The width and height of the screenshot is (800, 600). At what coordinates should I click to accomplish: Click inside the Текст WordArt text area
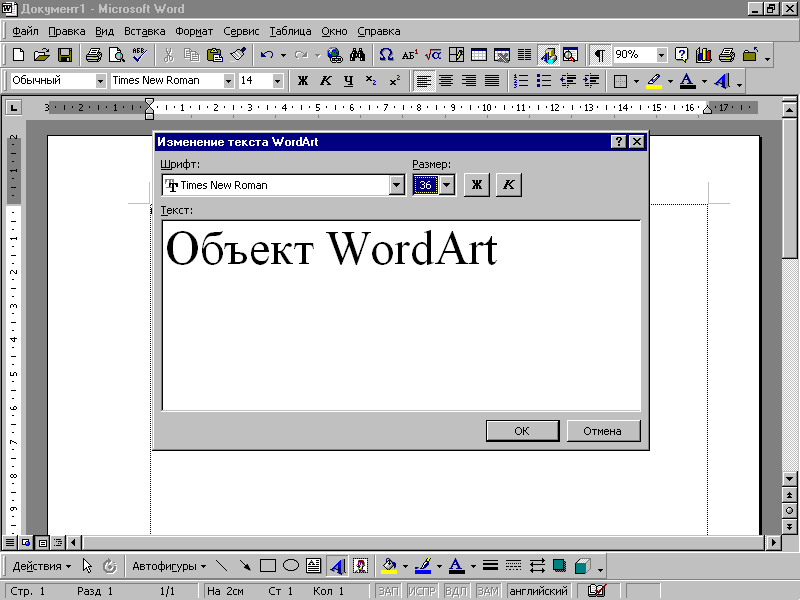coord(402,315)
